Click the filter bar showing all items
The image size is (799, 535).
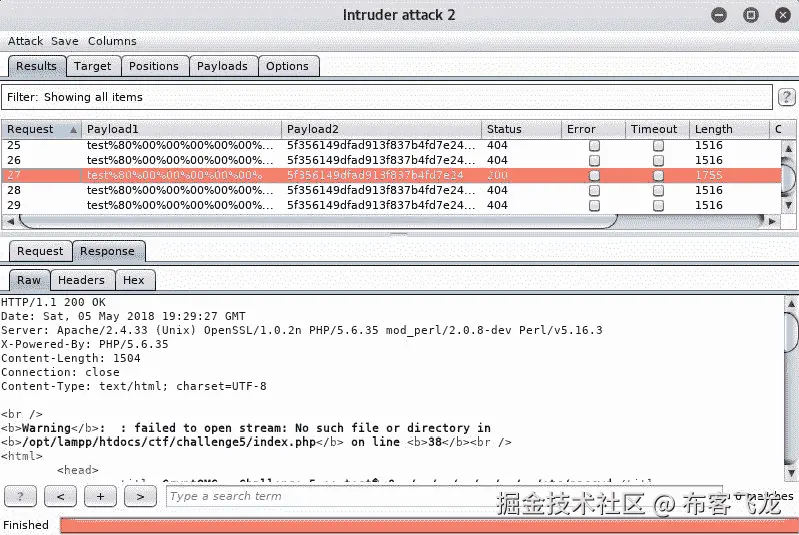(387, 97)
